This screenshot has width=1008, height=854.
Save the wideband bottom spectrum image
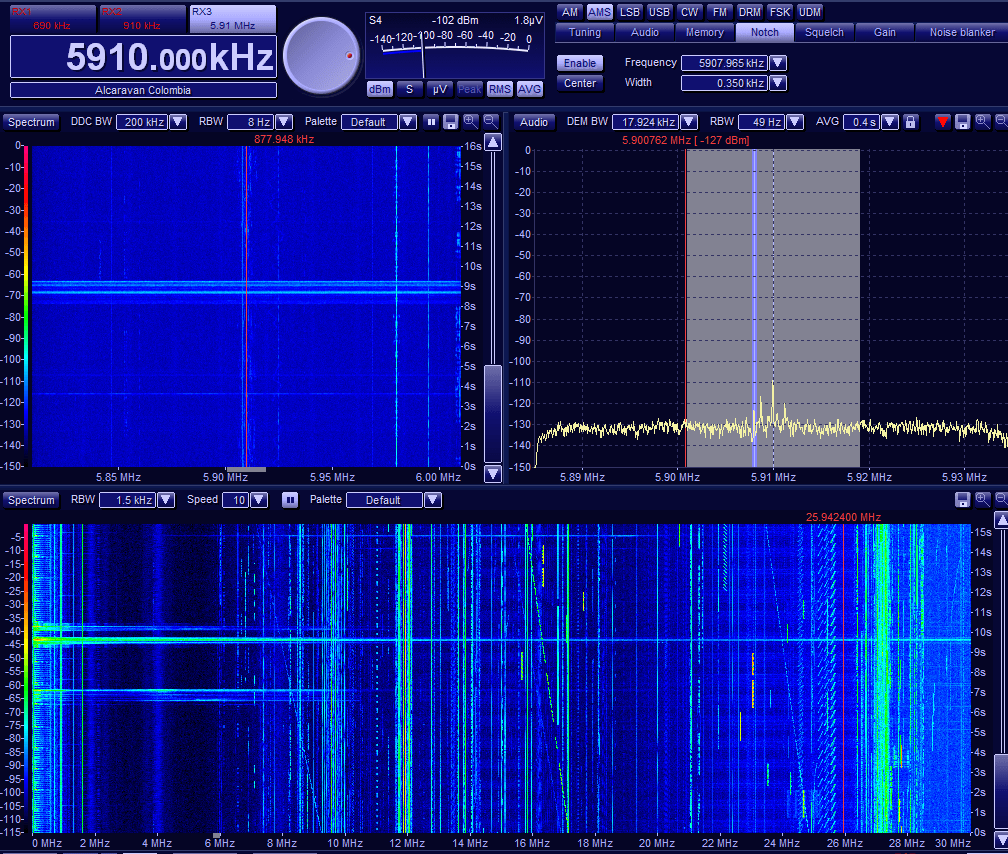(962, 500)
